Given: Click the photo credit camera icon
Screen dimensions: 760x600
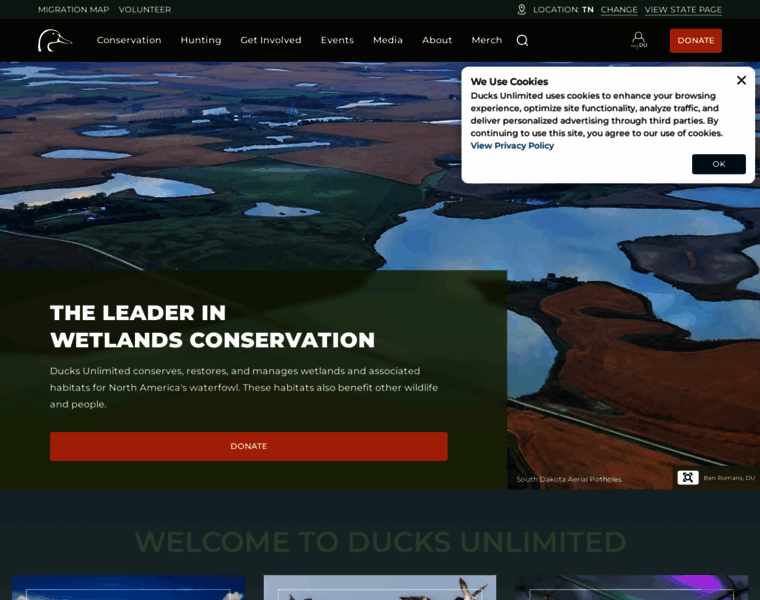Looking at the screenshot, I should [687, 478].
